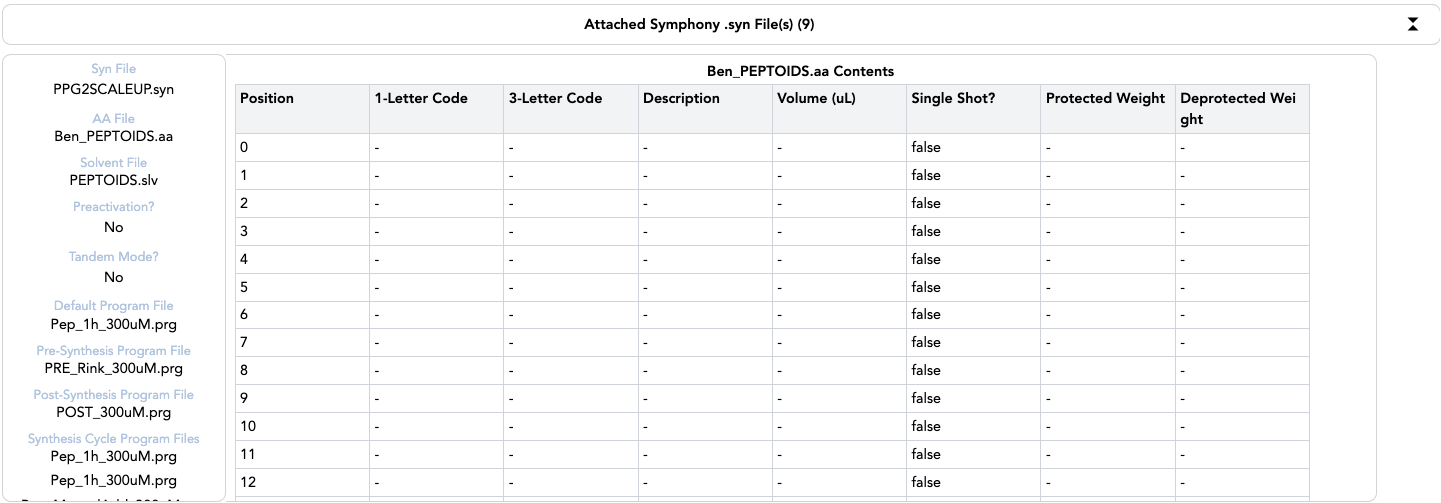Click the 3-Letter Code column header
This screenshot has height=503, width=1441.
pyautogui.click(x=555, y=98)
